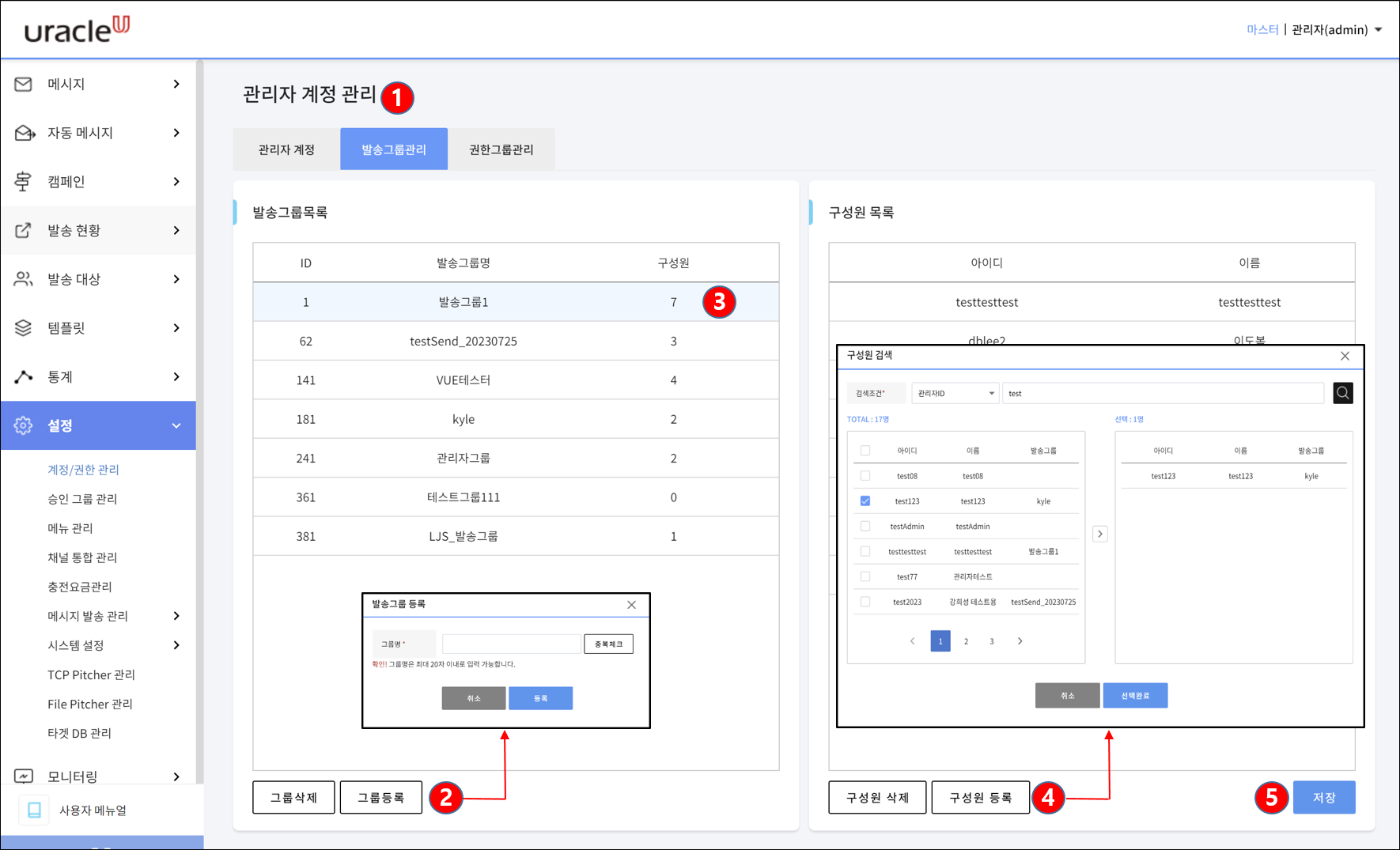1400x850 pixels.
Task: Uncheck the test123 row checkbox
Action: point(865,501)
